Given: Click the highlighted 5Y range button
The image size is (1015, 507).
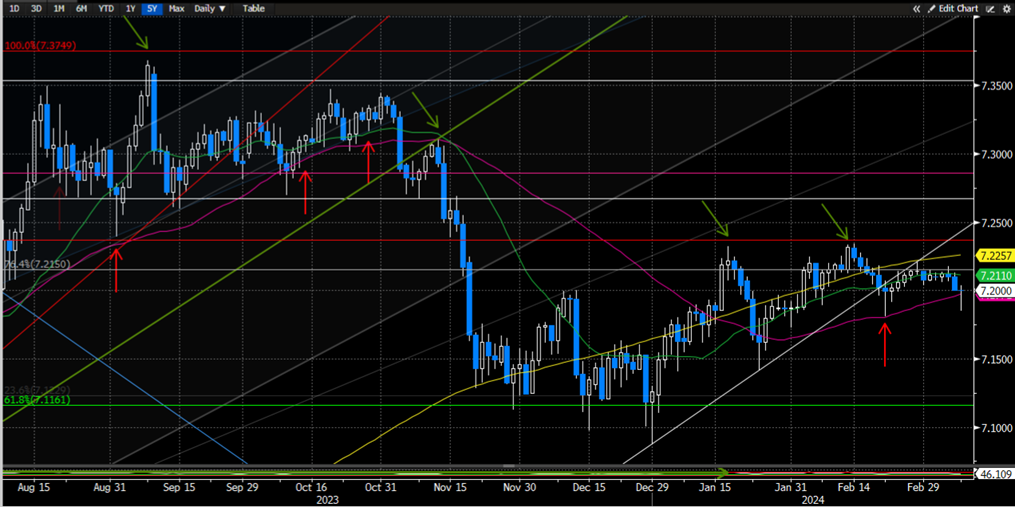Looking at the screenshot, I should (x=151, y=8).
